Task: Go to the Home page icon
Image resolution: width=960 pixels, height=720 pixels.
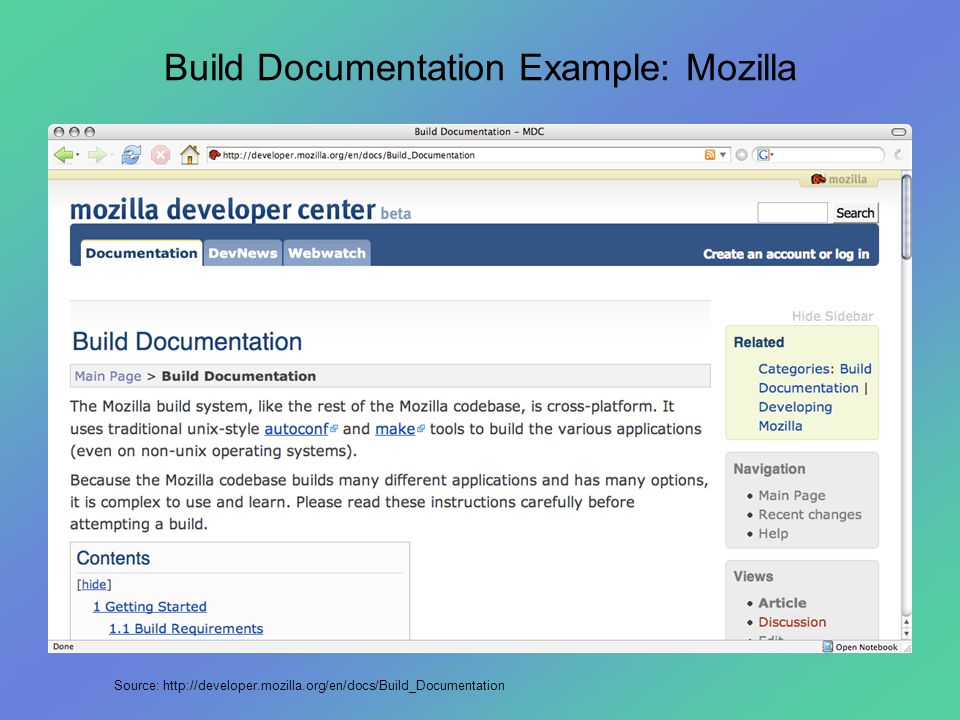Action: click(x=190, y=154)
